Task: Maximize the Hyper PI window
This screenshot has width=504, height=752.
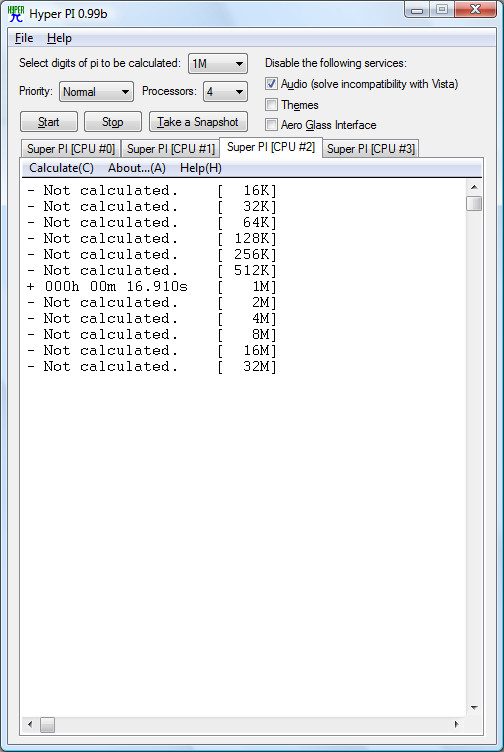Action: [442, 10]
